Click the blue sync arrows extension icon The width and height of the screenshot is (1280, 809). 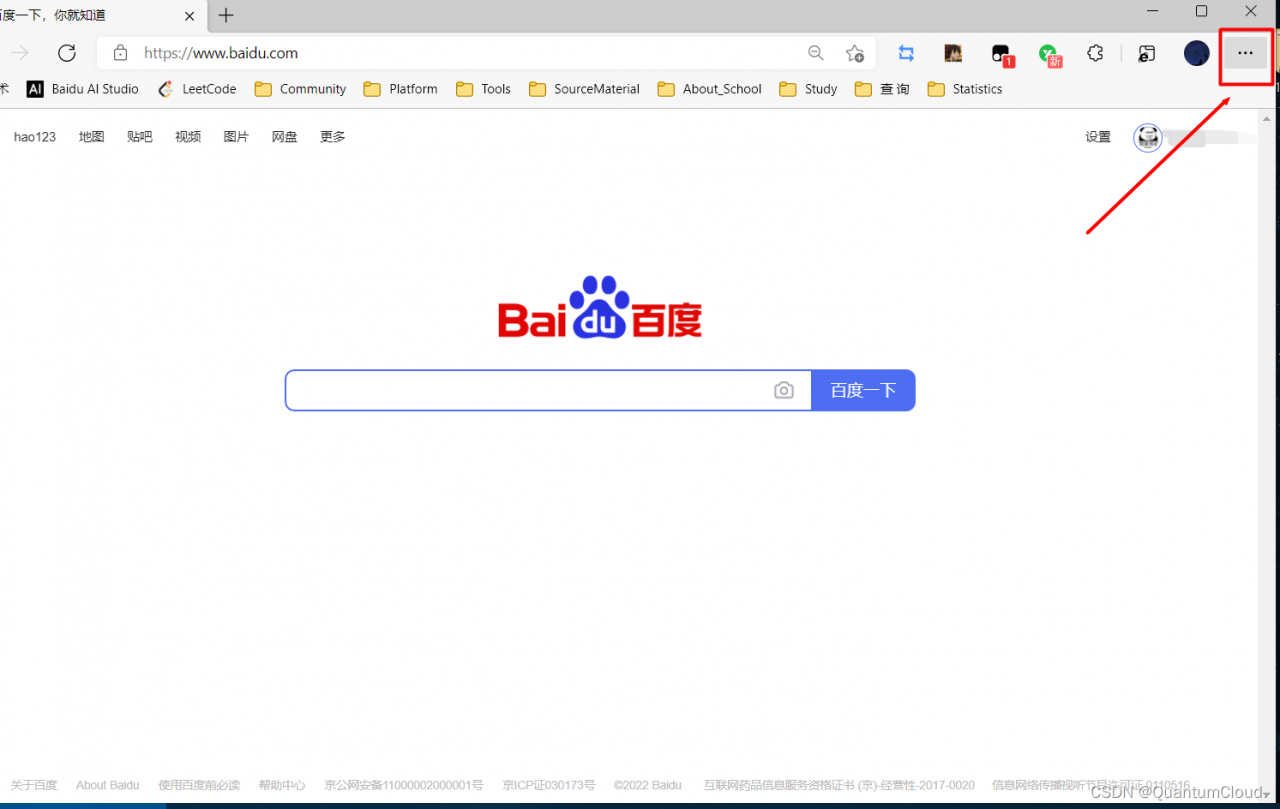coord(906,53)
